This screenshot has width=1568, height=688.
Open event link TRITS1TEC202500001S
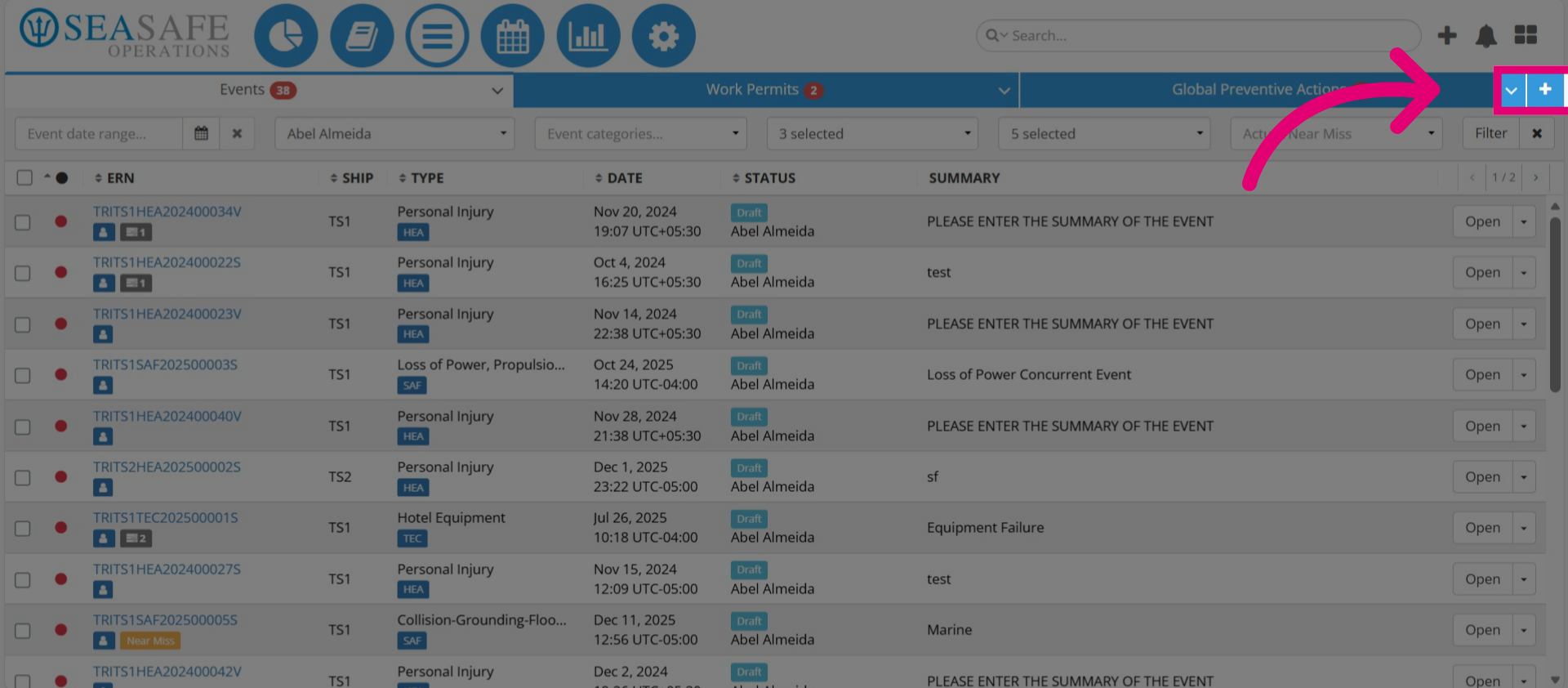click(166, 518)
